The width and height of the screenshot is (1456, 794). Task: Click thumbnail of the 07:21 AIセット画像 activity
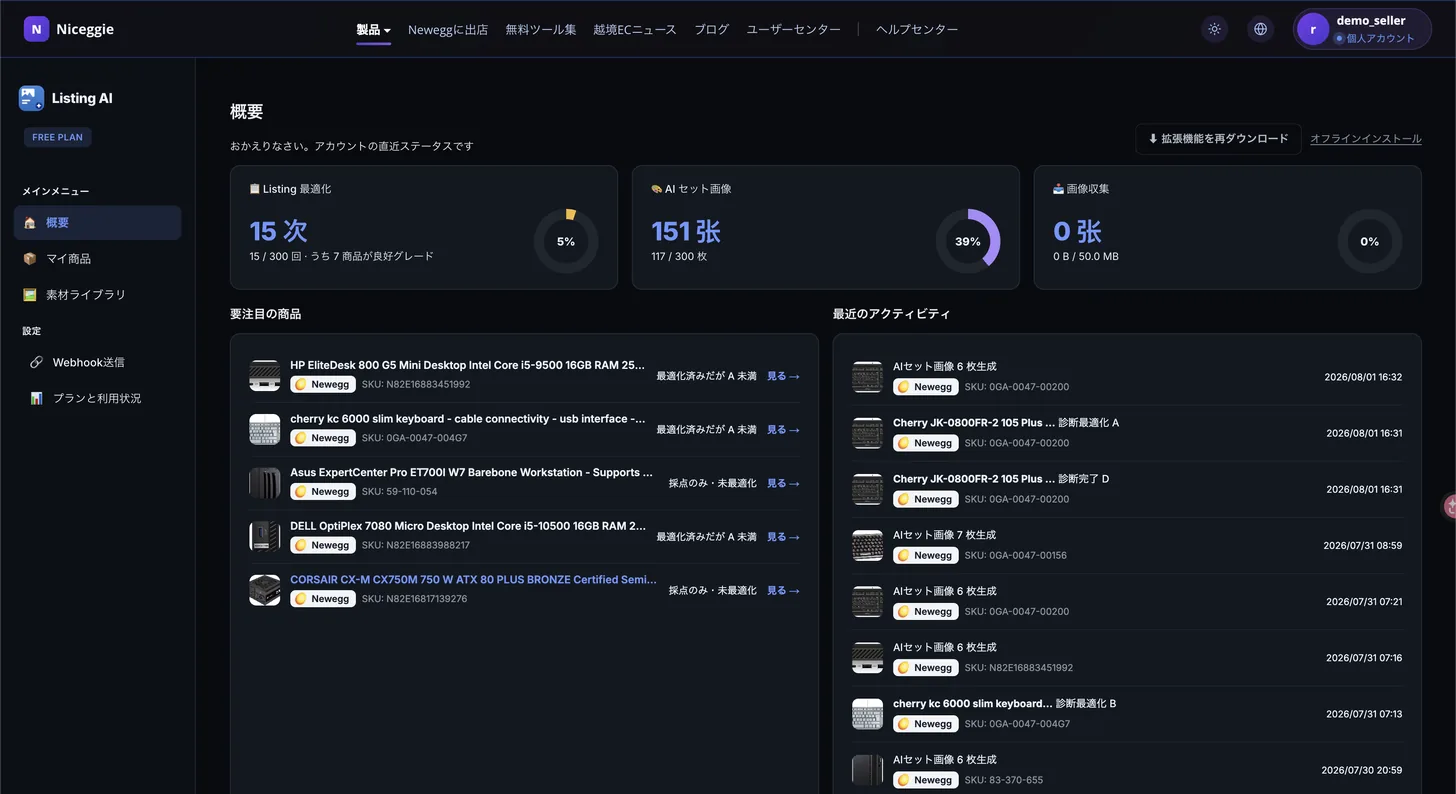[868, 601]
